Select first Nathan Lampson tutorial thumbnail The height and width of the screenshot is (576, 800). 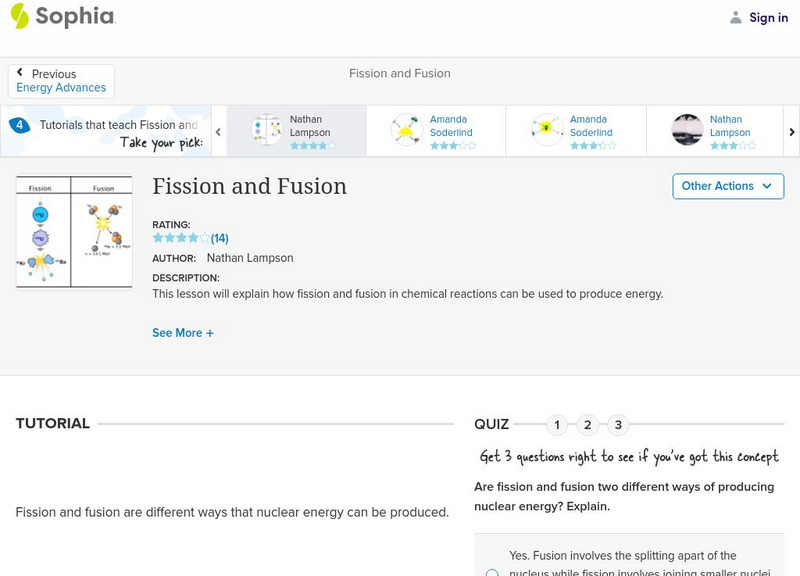(x=267, y=130)
